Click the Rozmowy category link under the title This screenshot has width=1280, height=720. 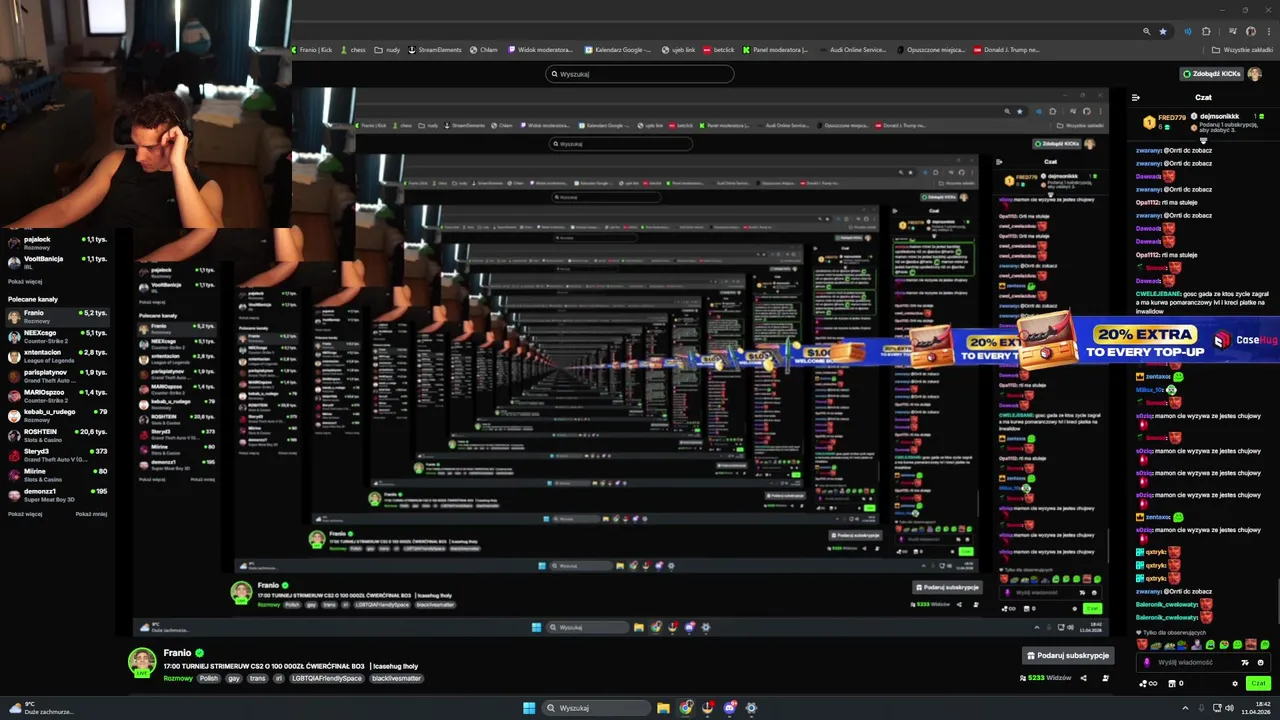coord(178,678)
